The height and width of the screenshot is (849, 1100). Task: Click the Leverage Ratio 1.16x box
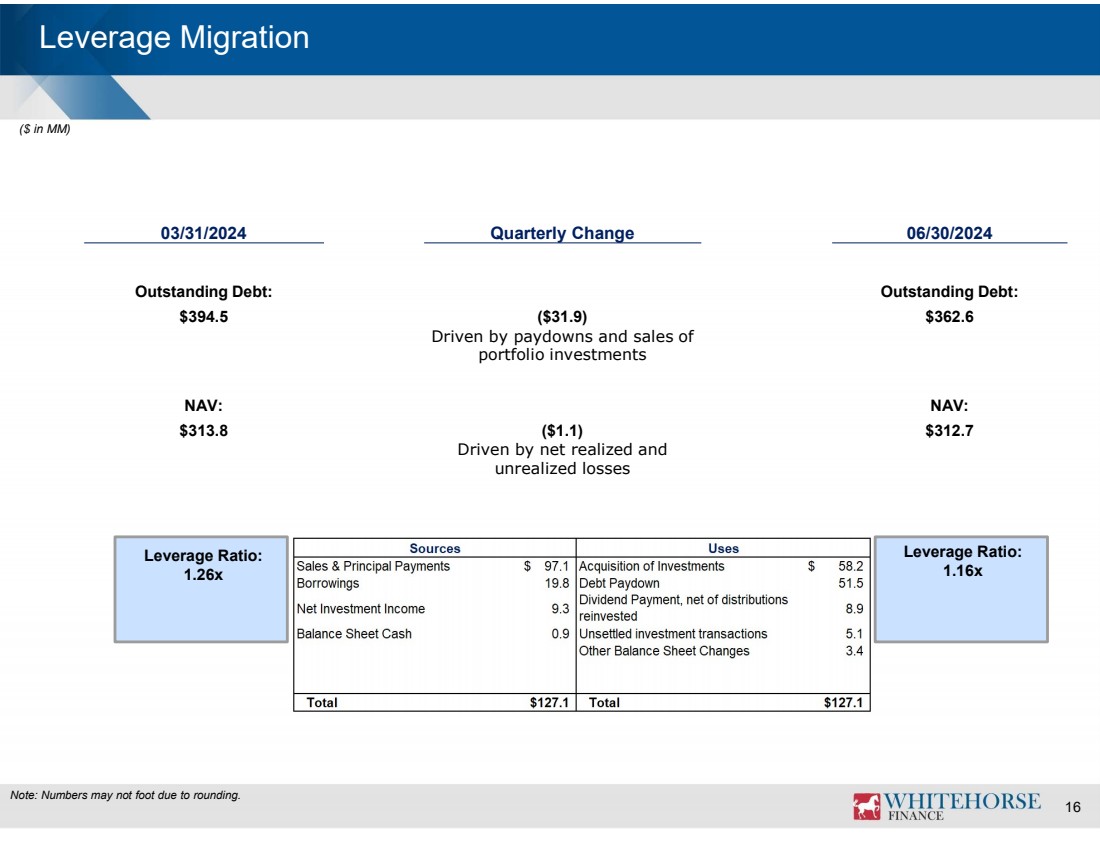click(x=961, y=589)
